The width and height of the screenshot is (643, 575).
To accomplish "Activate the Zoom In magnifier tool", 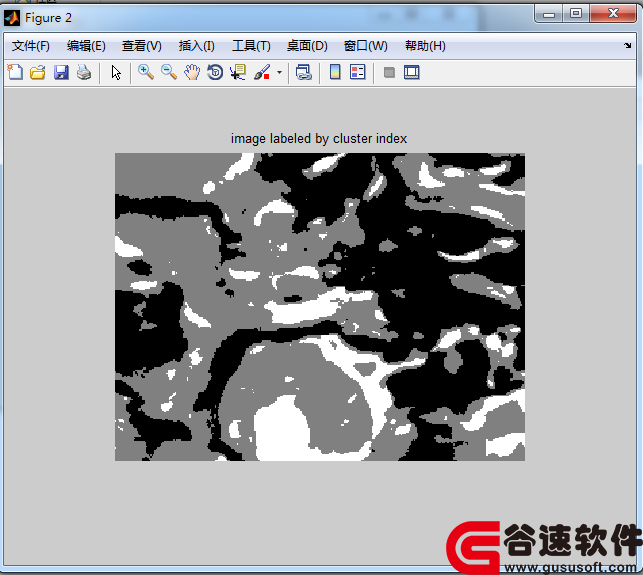I will pos(146,73).
